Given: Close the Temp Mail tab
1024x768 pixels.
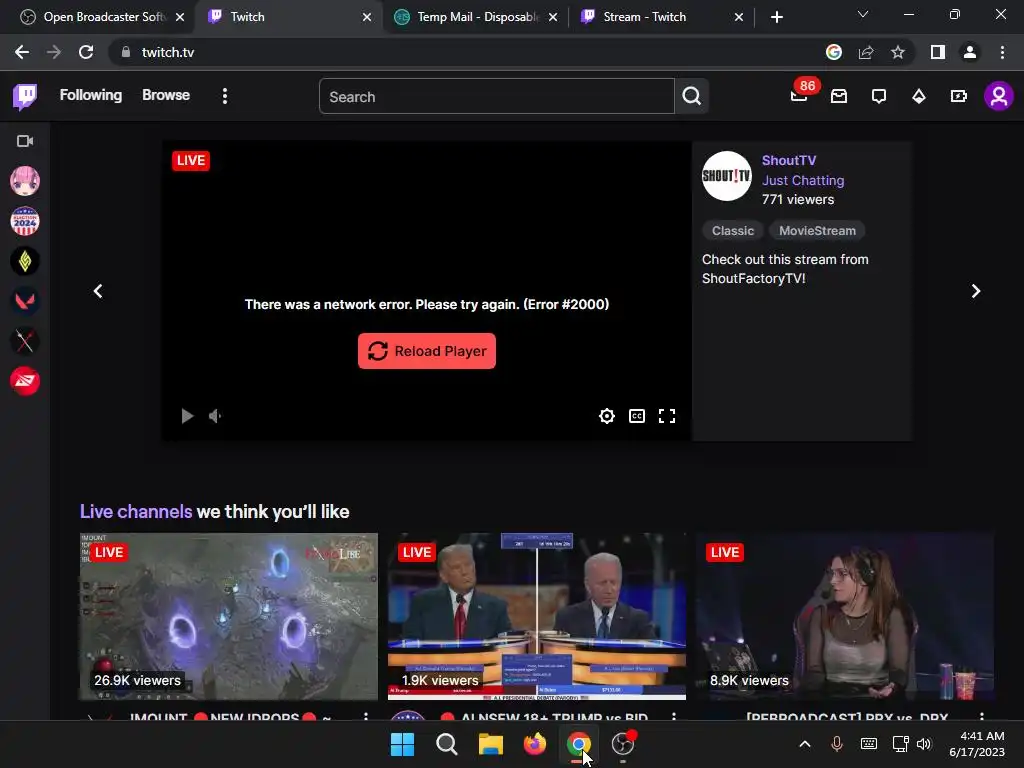Looking at the screenshot, I should (x=553, y=18).
